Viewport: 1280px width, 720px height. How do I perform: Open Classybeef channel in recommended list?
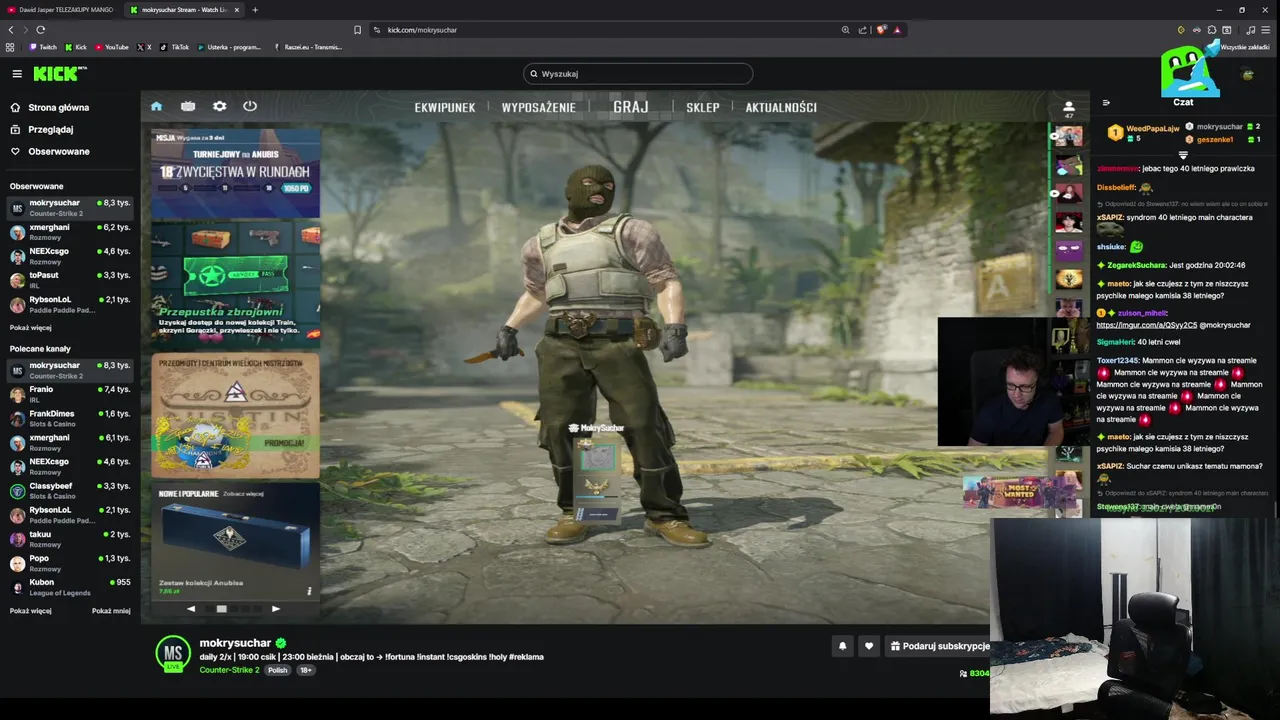point(70,491)
